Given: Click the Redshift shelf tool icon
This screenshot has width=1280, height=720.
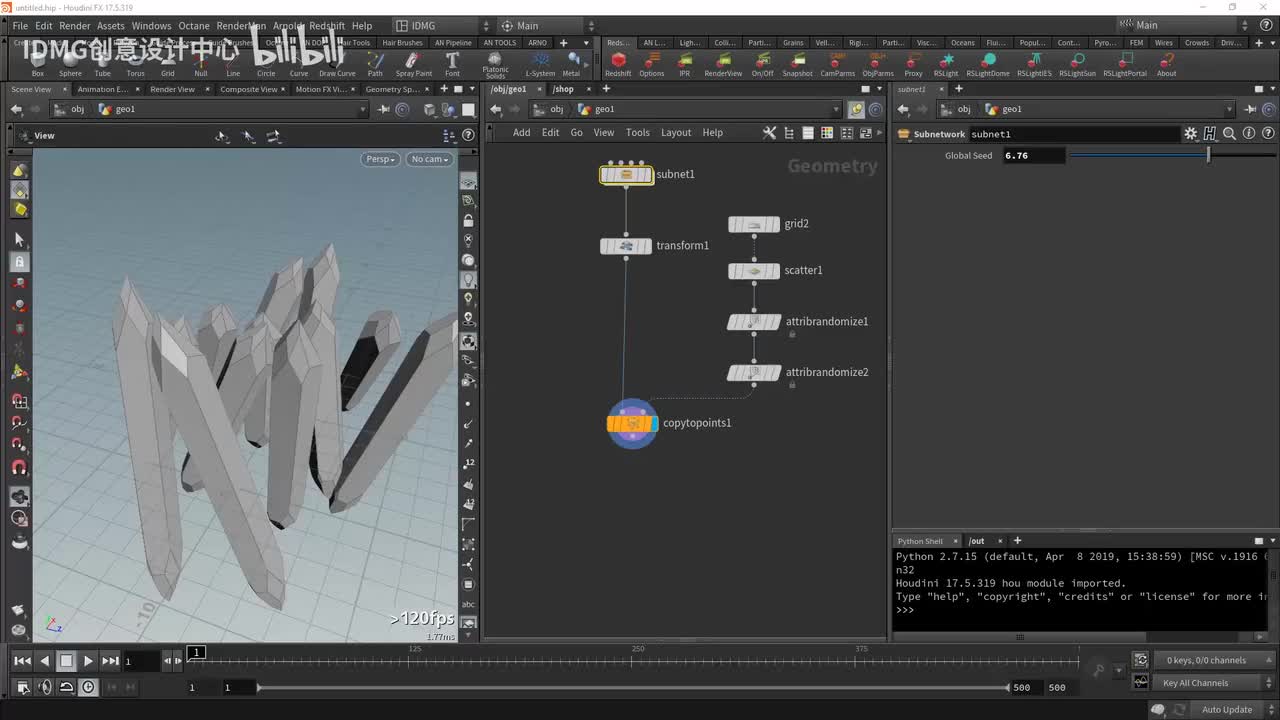Looking at the screenshot, I should (x=618, y=62).
